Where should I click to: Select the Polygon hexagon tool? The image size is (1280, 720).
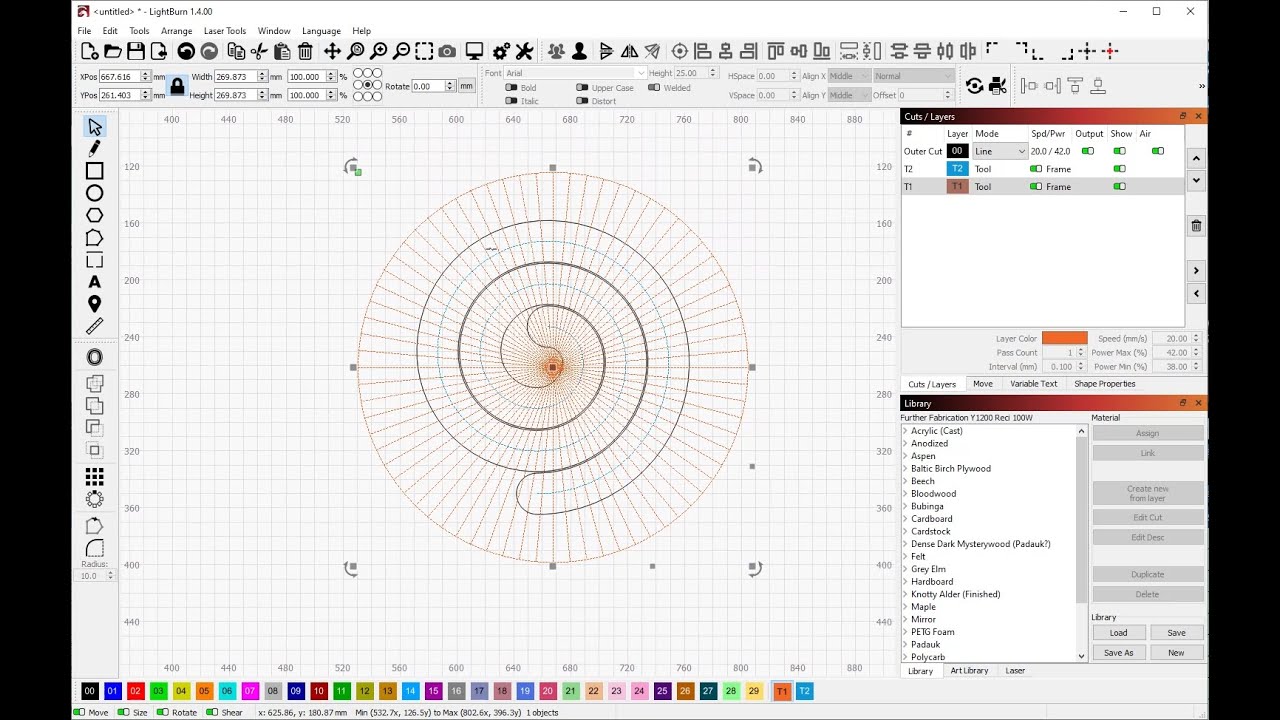(94, 215)
